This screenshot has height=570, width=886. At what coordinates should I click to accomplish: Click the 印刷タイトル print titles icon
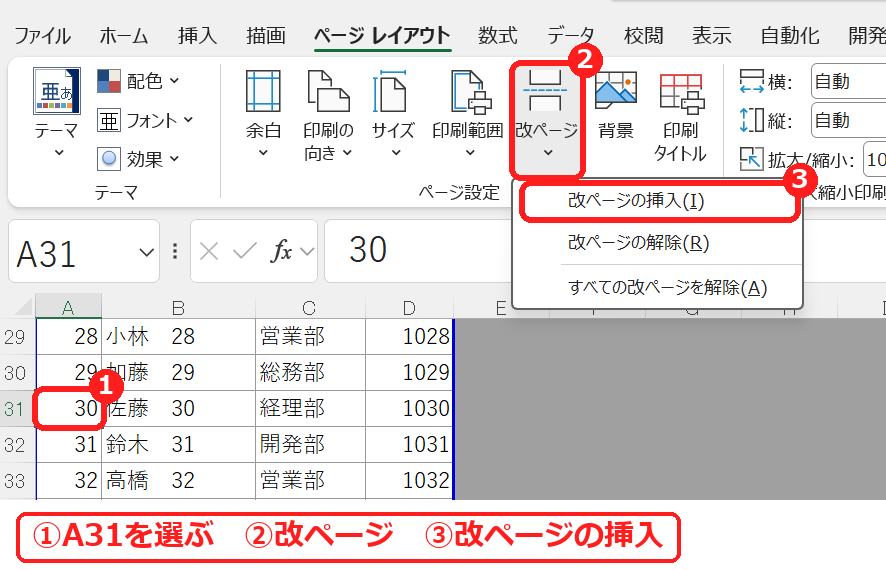coord(681,93)
